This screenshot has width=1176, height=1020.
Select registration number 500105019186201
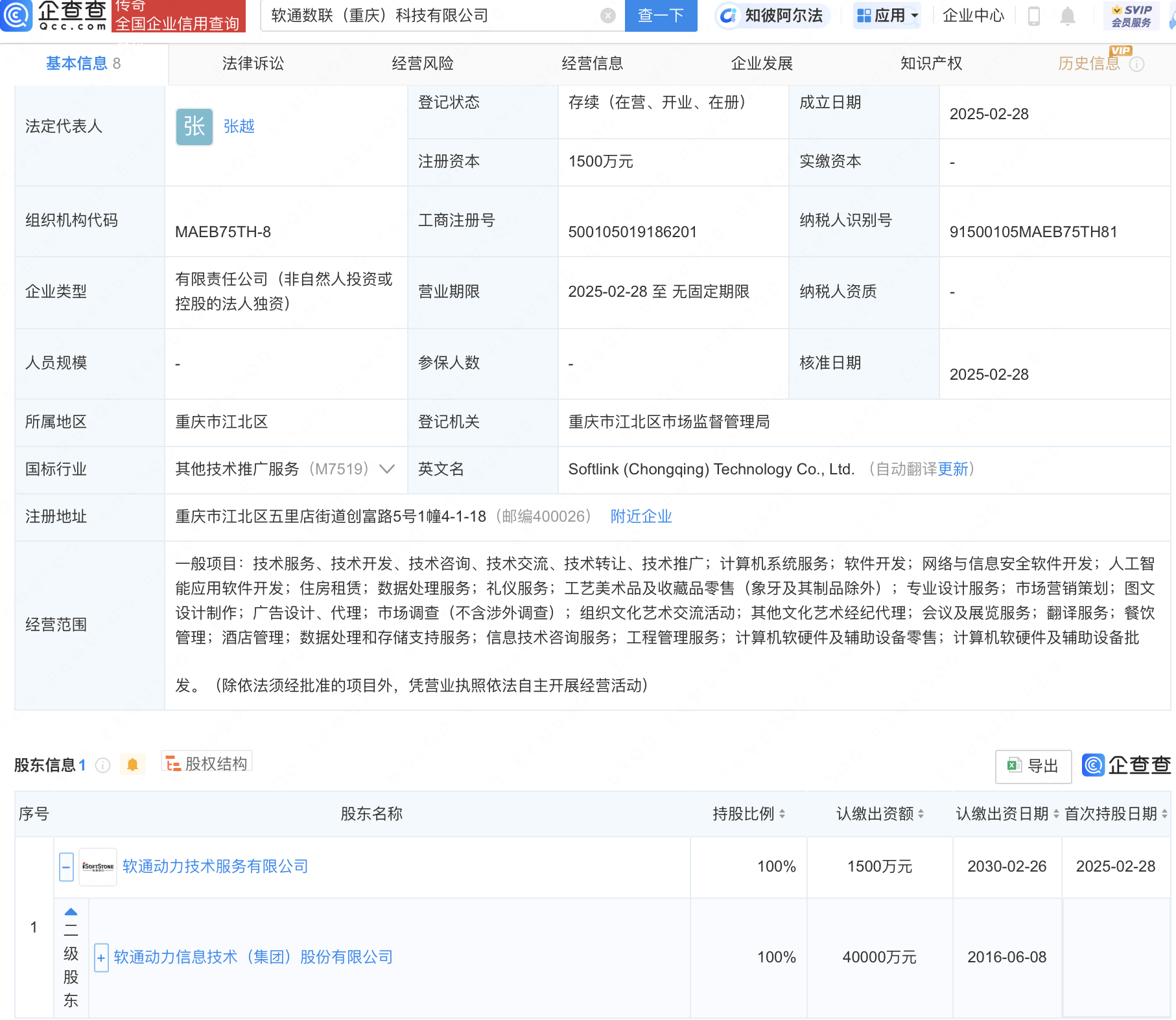point(633,232)
